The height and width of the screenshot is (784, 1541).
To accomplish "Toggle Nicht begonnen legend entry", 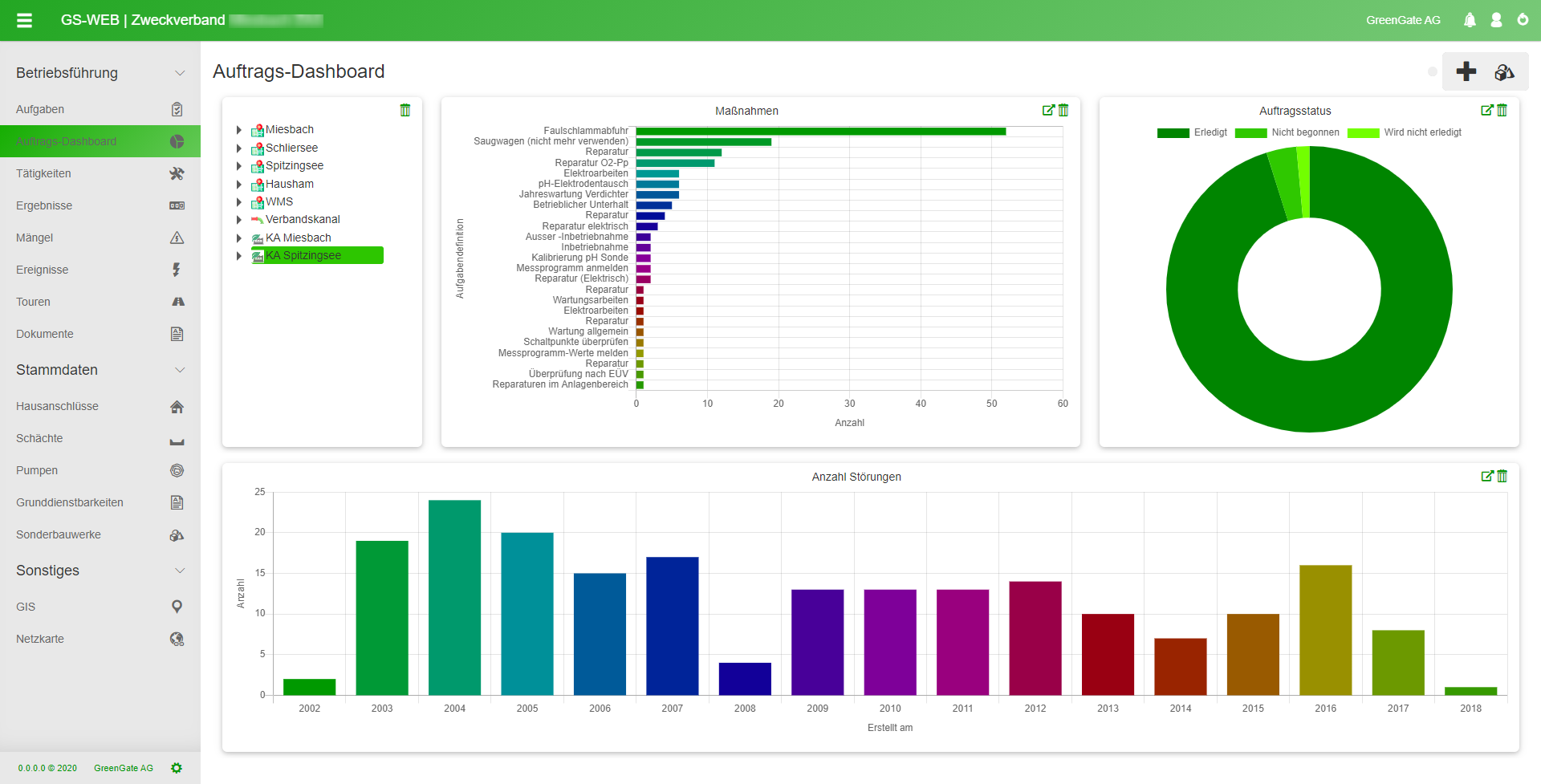I will [x=1287, y=132].
